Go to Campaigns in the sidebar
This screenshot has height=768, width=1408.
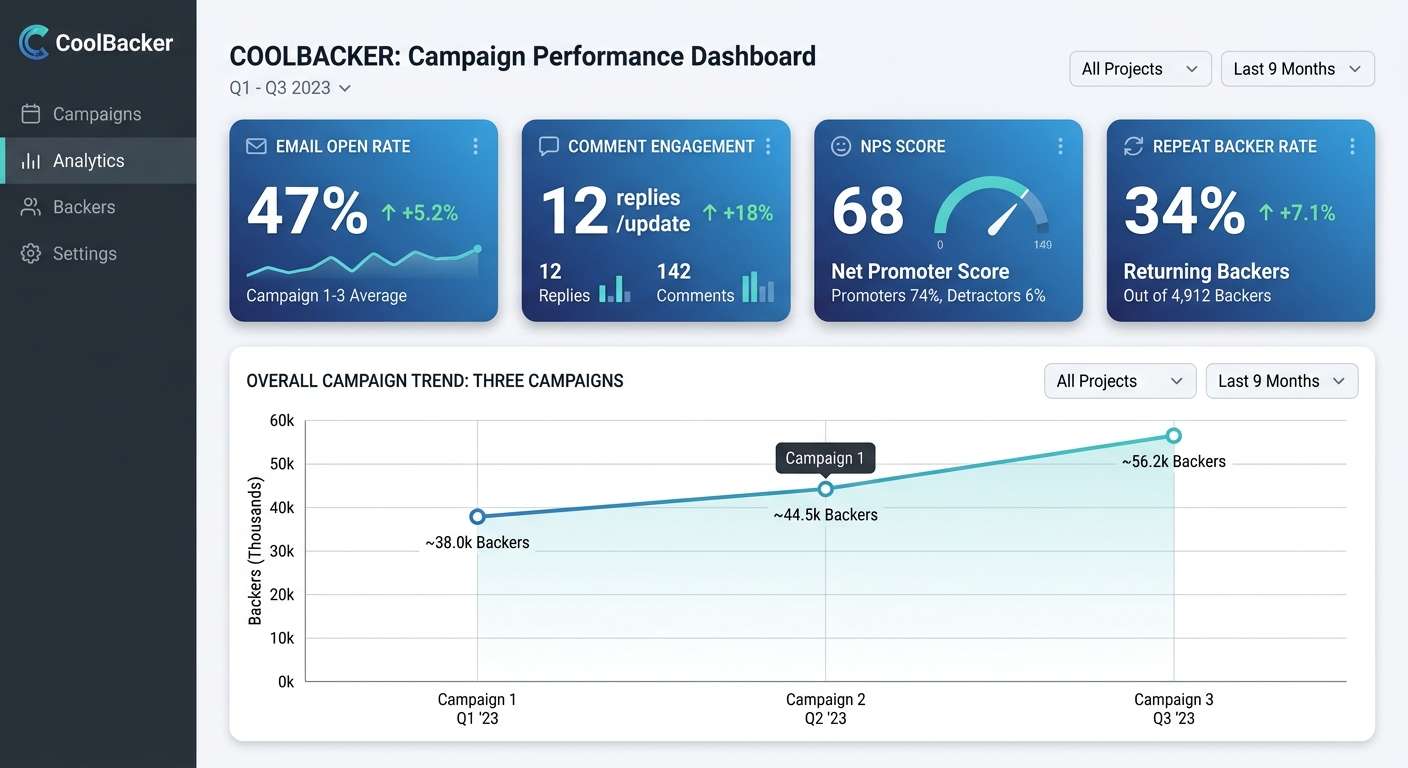(x=98, y=114)
